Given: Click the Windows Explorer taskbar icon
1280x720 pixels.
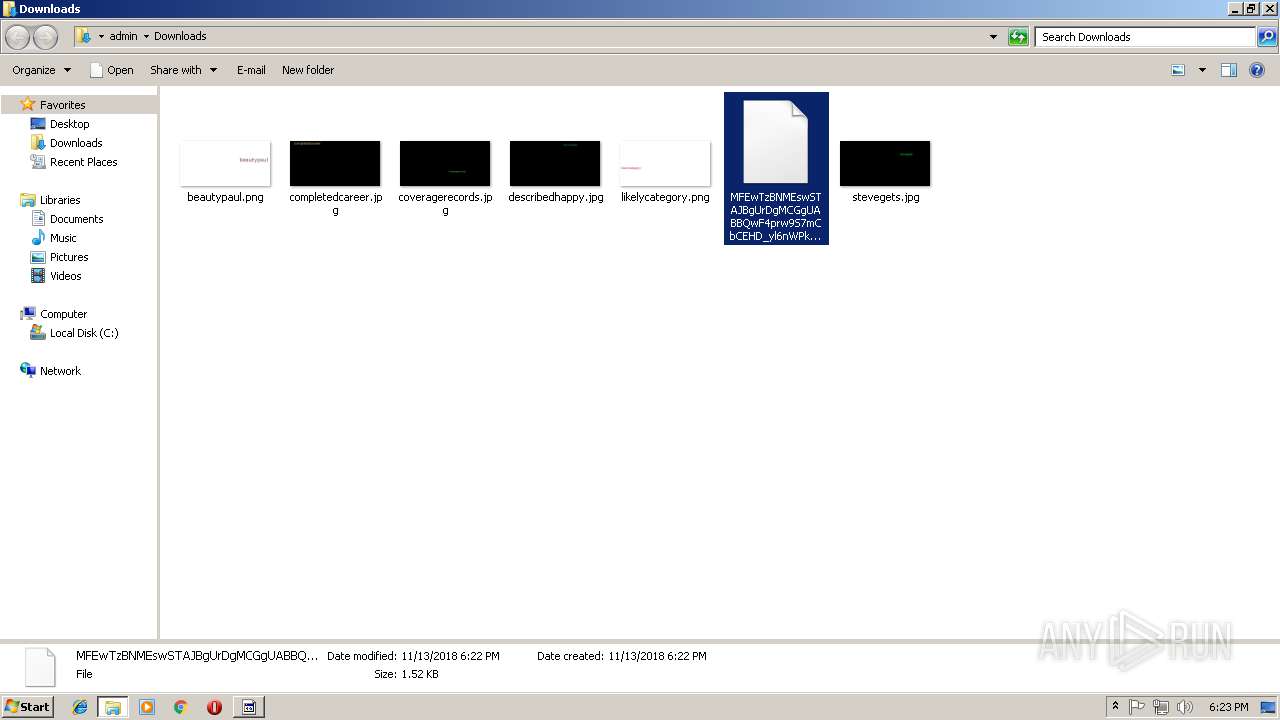Looking at the screenshot, I should click(113, 707).
